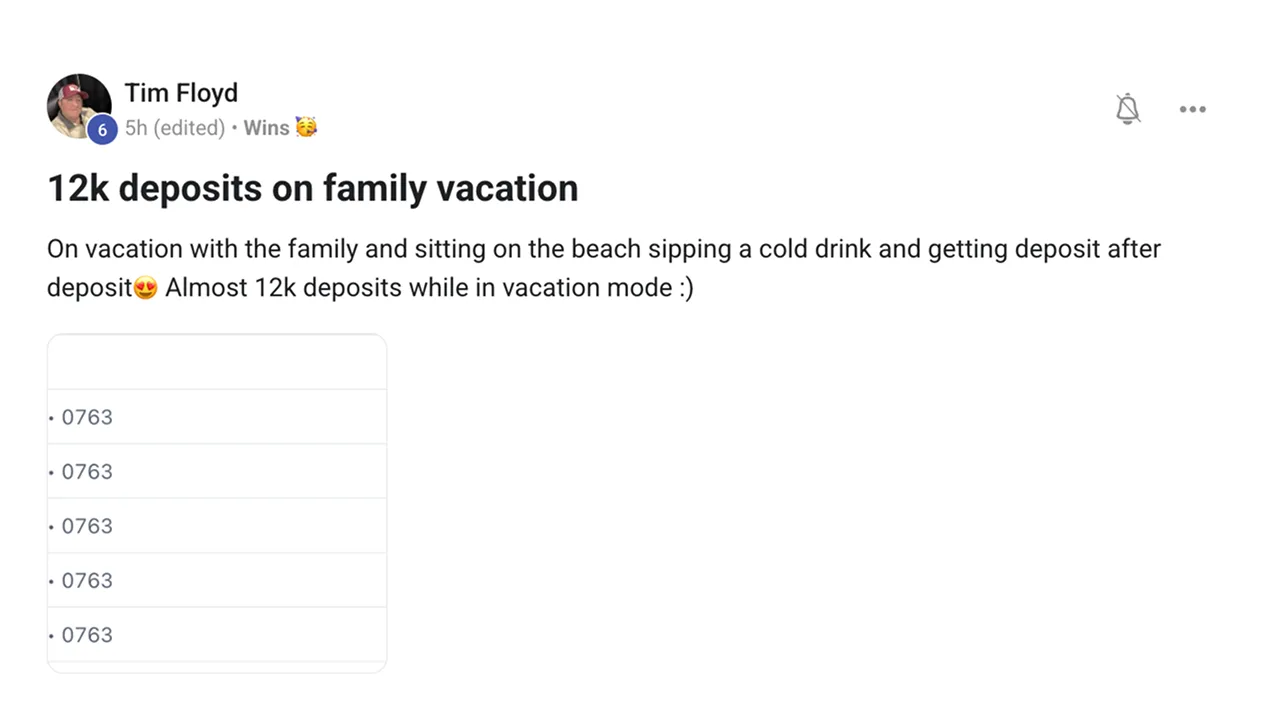
Task: Open the Wins category link
Action: pos(266,128)
